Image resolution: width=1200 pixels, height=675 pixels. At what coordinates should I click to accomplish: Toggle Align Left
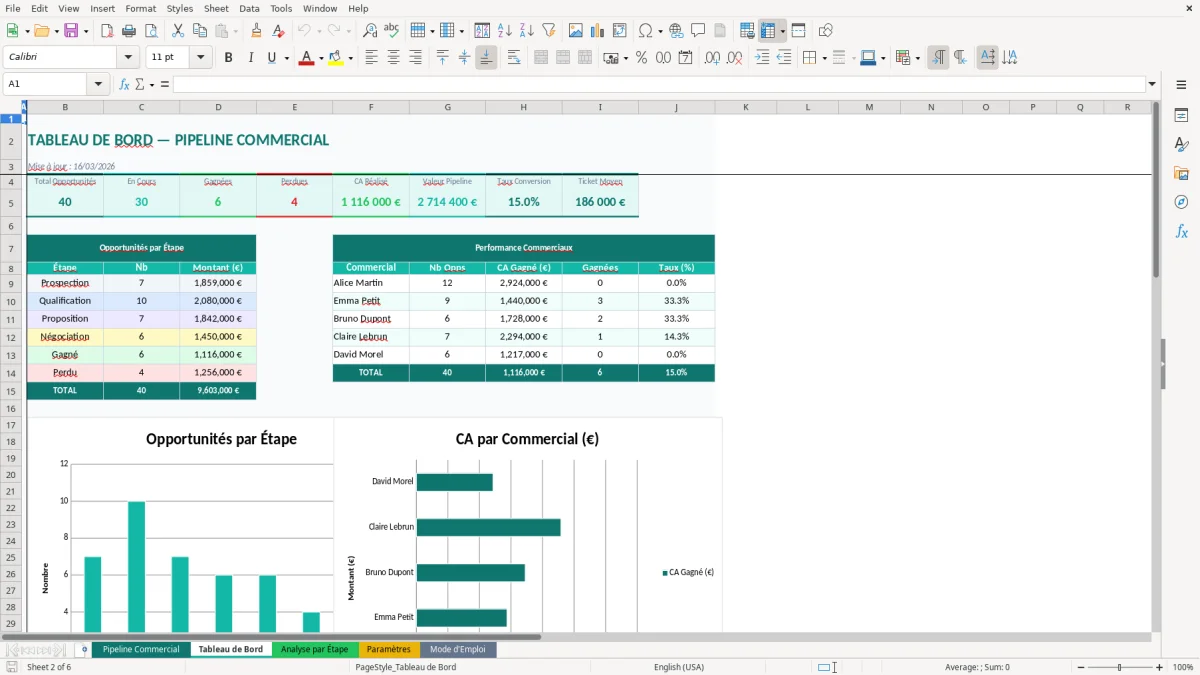[371, 58]
